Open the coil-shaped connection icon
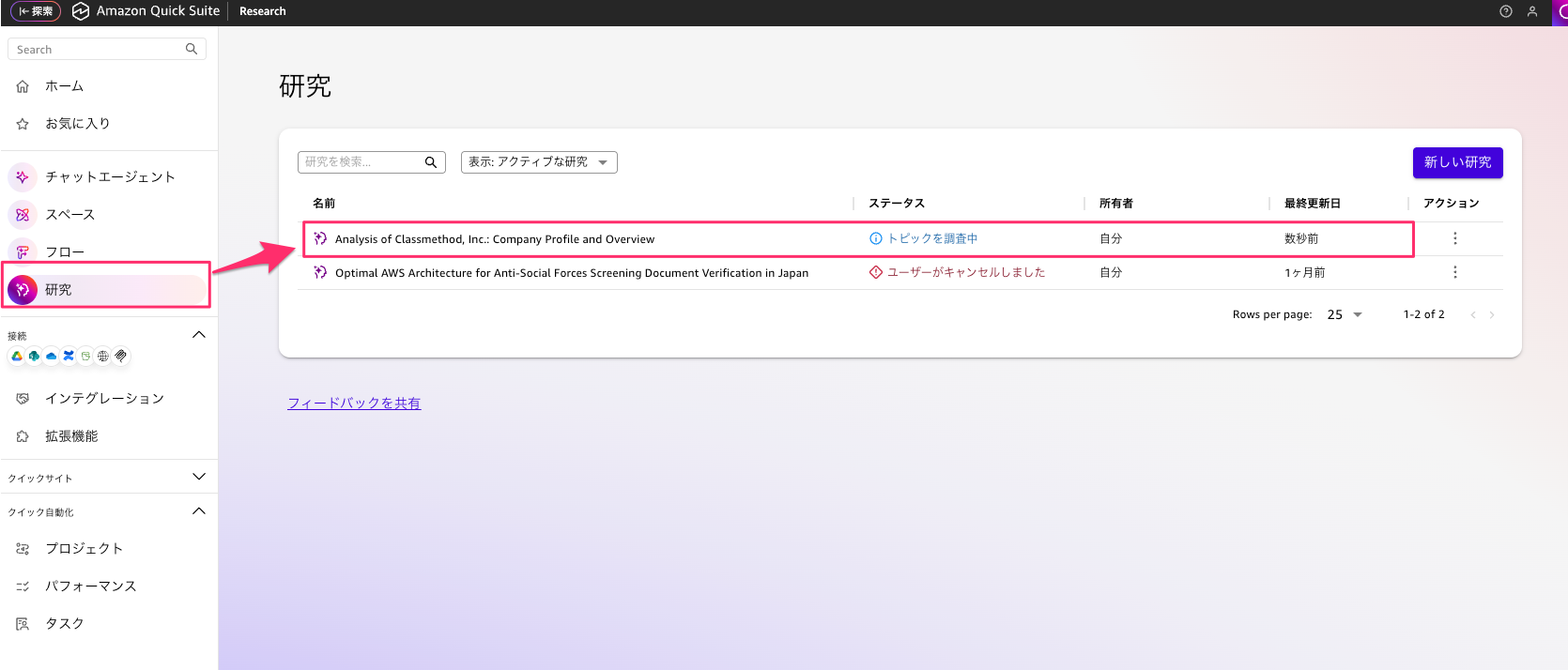 (x=120, y=356)
